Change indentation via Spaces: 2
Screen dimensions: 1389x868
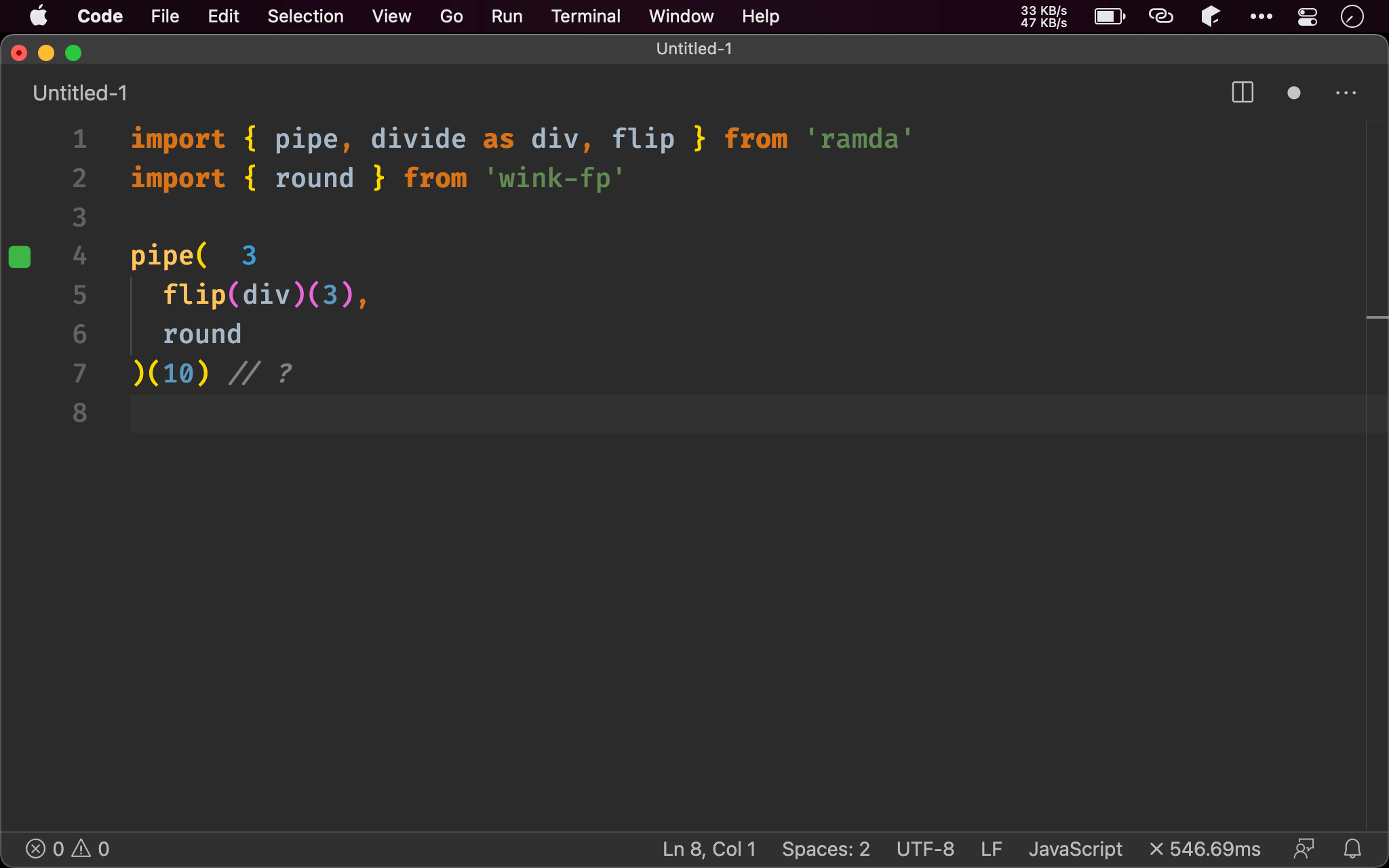pyautogui.click(x=825, y=849)
